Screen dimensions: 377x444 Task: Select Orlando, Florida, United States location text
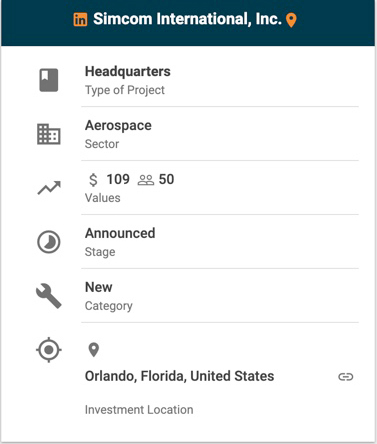tap(179, 376)
